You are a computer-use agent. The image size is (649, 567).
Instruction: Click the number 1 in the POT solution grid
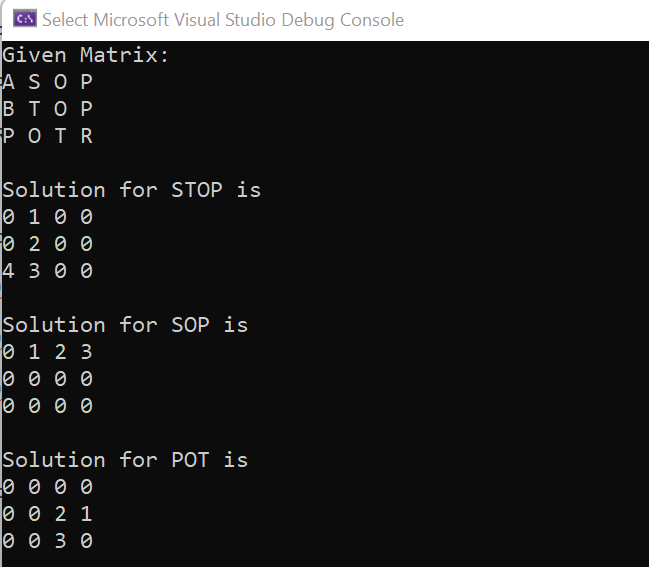[87, 514]
